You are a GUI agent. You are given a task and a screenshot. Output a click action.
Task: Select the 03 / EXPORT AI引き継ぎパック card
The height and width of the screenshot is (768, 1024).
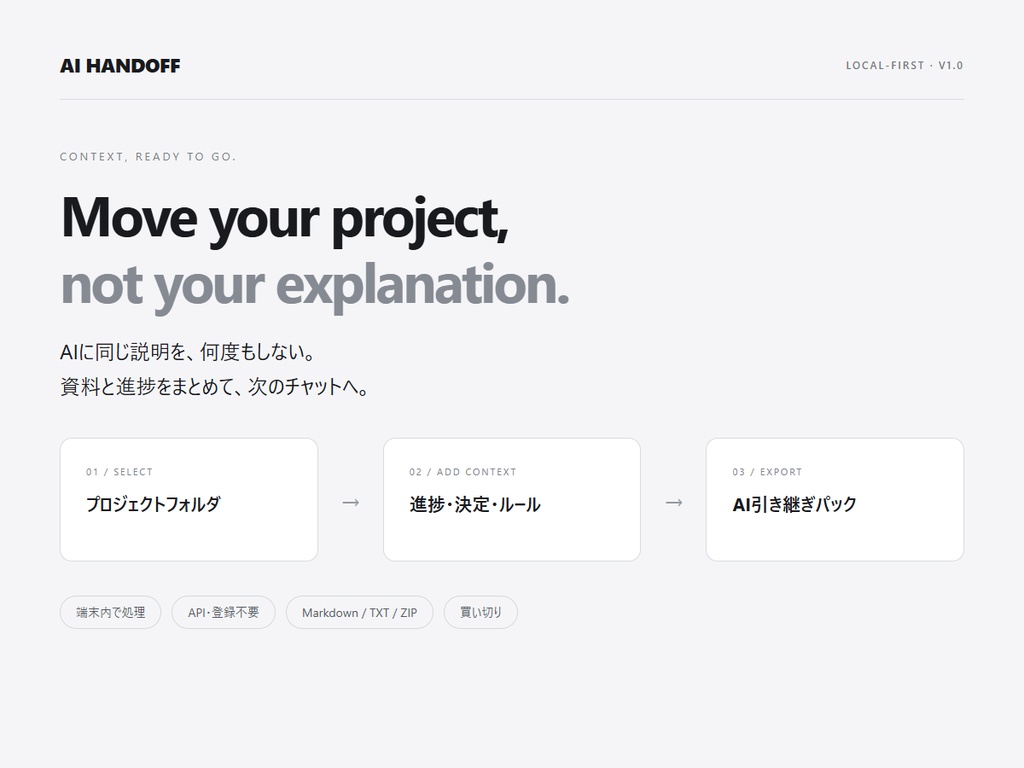coord(835,500)
